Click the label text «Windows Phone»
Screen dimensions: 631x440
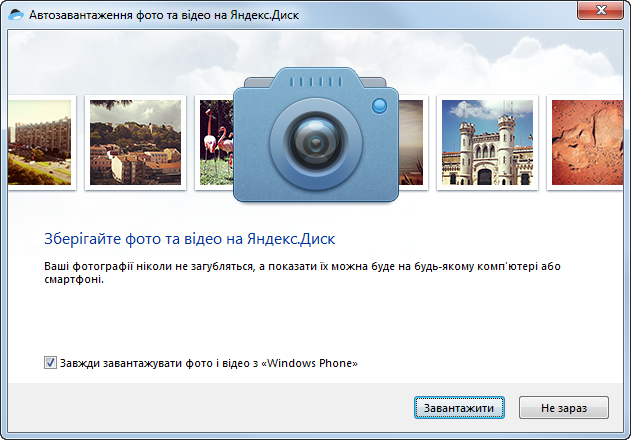(309, 363)
